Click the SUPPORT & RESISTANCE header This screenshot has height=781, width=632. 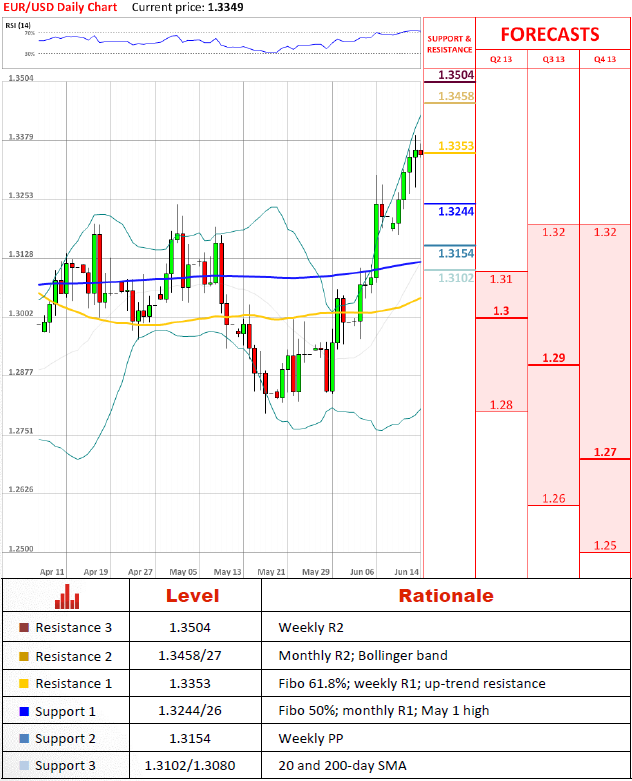[x=449, y=44]
